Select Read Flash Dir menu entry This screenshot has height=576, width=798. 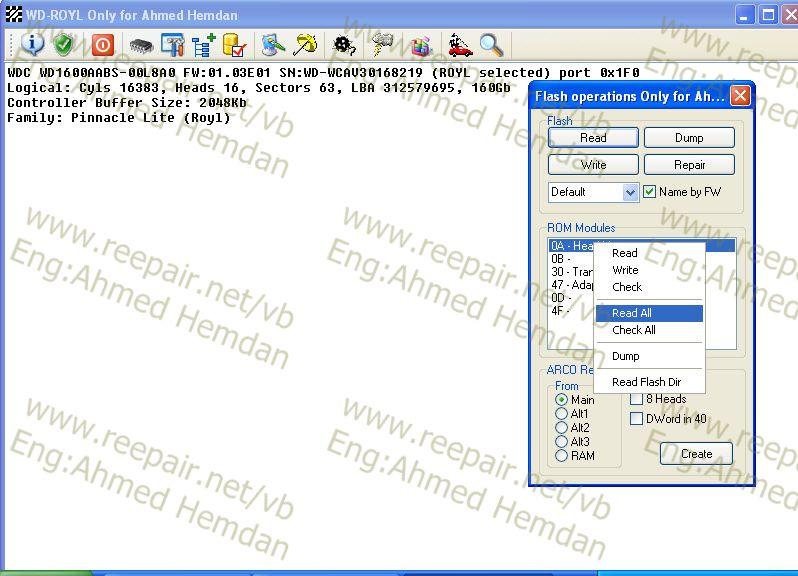pos(646,382)
